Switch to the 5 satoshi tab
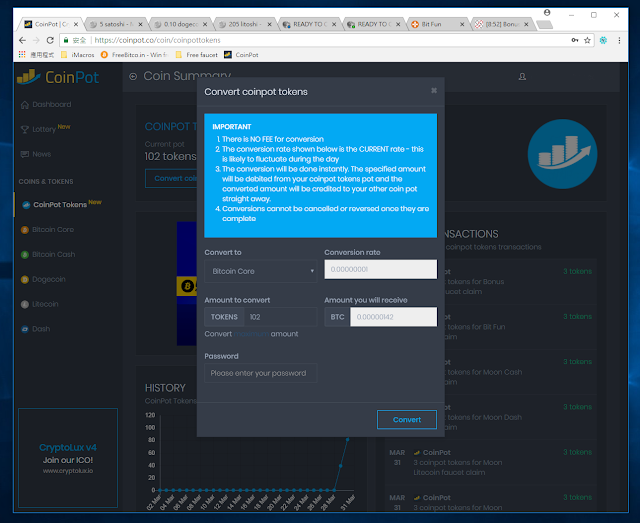The height and width of the screenshot is (523, 640). [x=115, y=24]
